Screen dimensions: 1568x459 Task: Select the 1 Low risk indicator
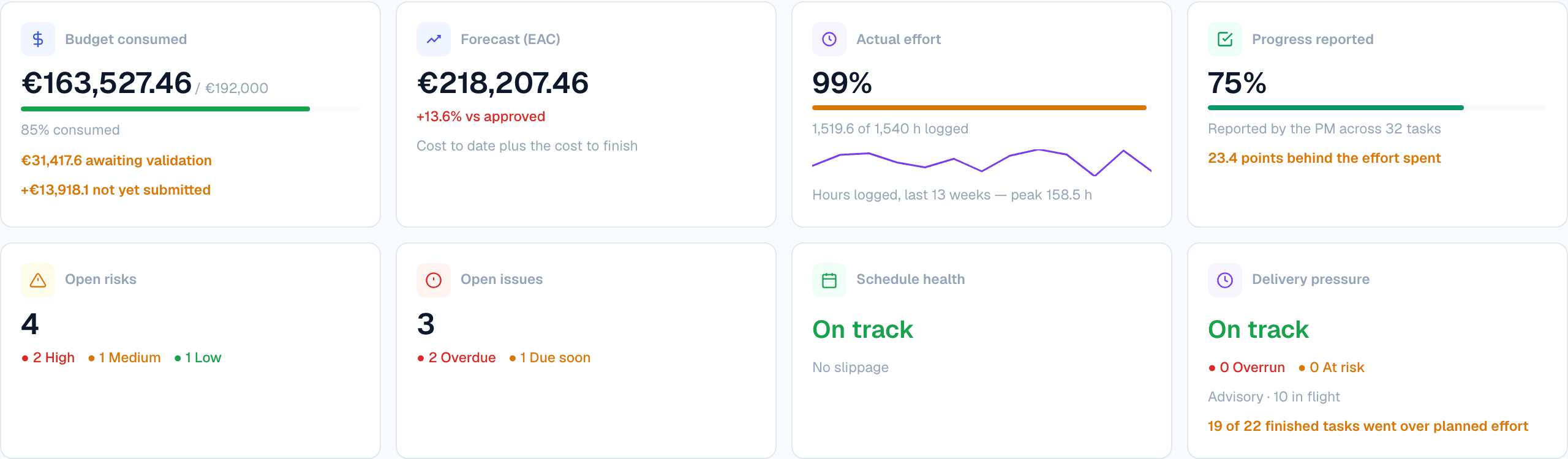pos(198,357)
